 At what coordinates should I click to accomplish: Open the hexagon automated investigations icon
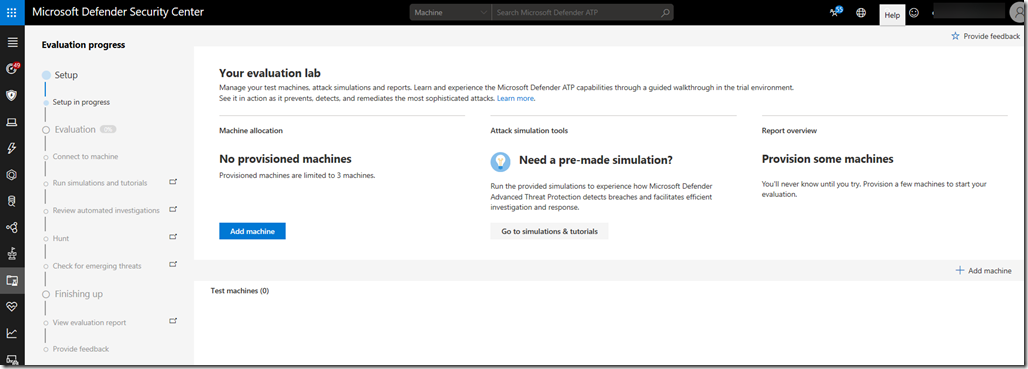pyautogui.click(x=12, y=175)
